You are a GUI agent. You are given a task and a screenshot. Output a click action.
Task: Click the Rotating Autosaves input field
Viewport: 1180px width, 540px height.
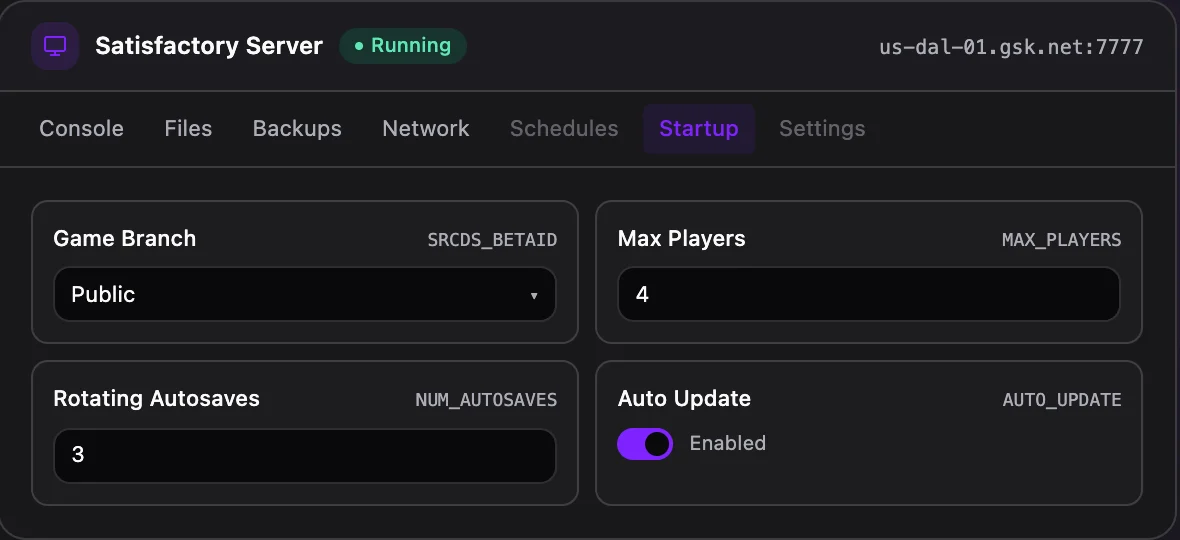[x=305, y=455]
